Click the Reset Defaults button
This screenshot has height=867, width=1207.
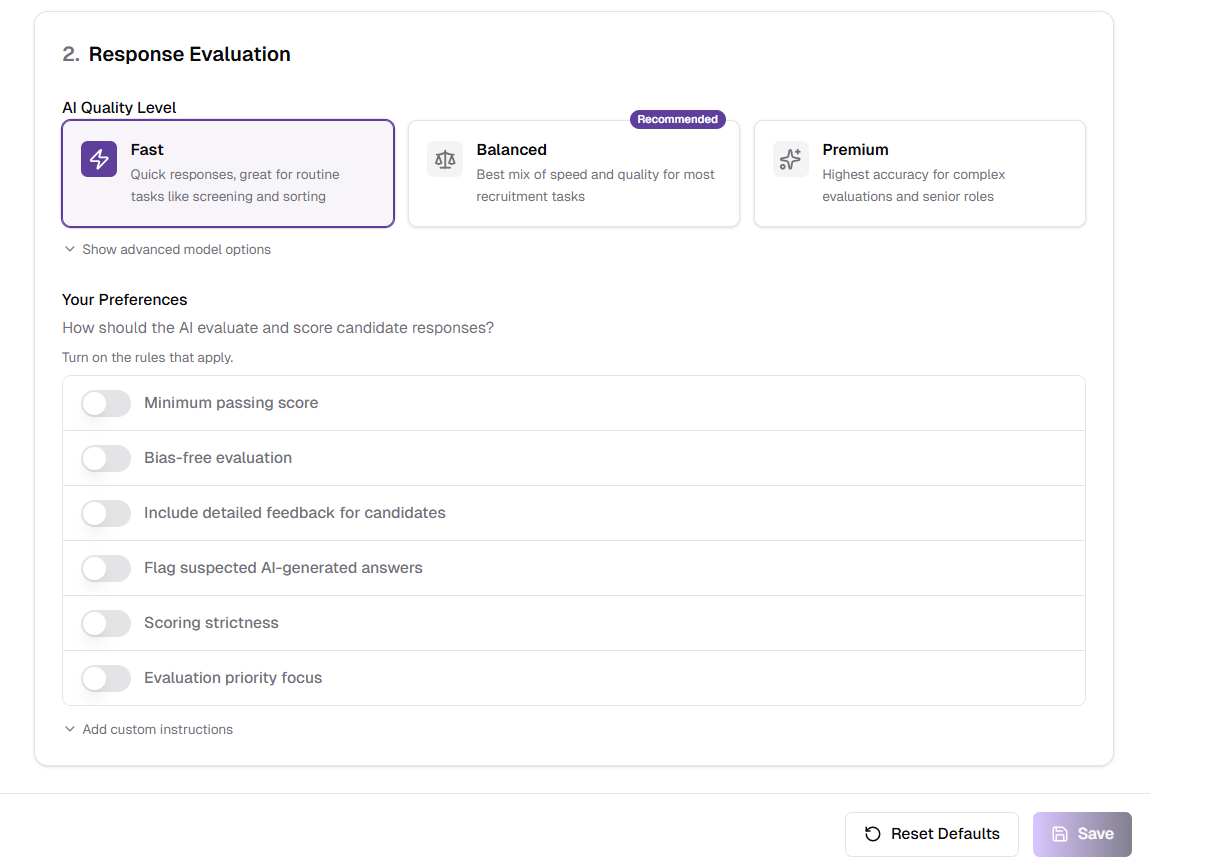point(931,833)
